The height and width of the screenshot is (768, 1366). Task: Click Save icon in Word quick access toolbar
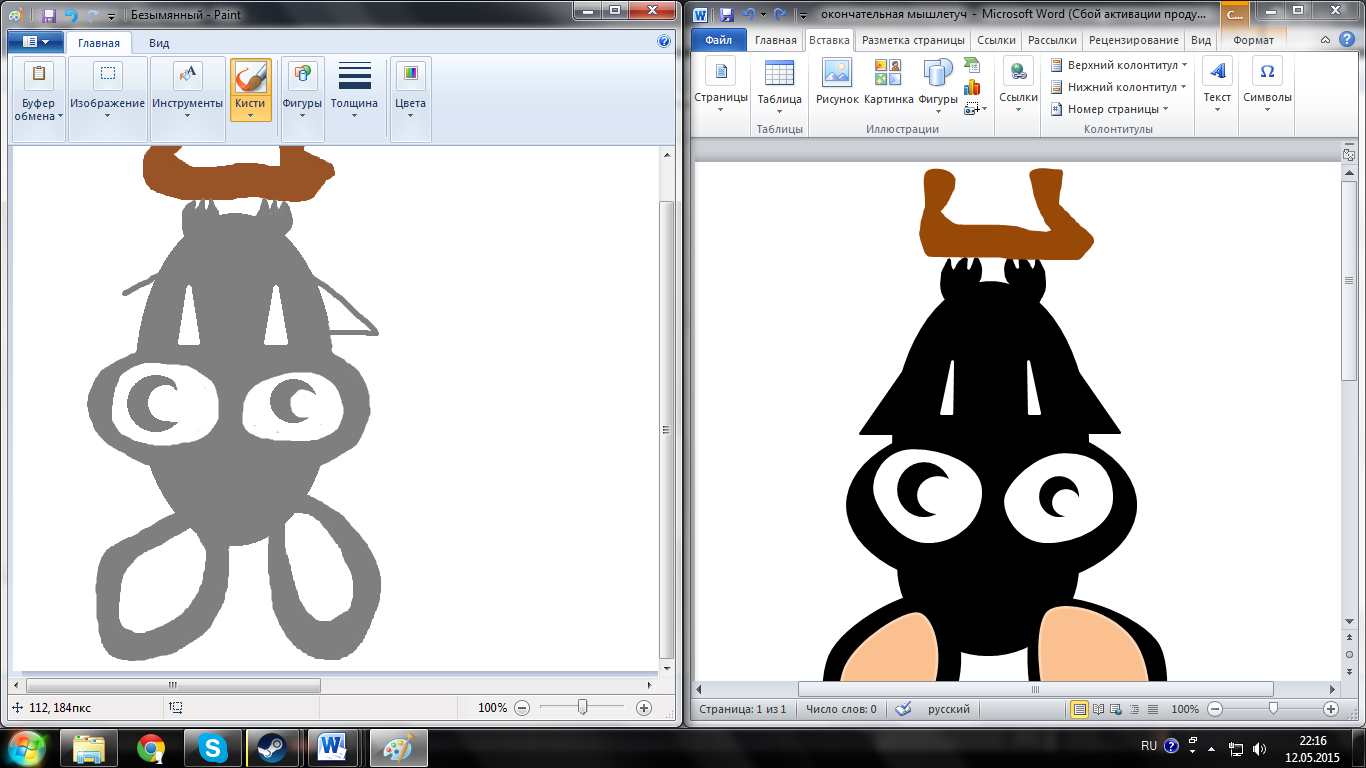point(727,14)
